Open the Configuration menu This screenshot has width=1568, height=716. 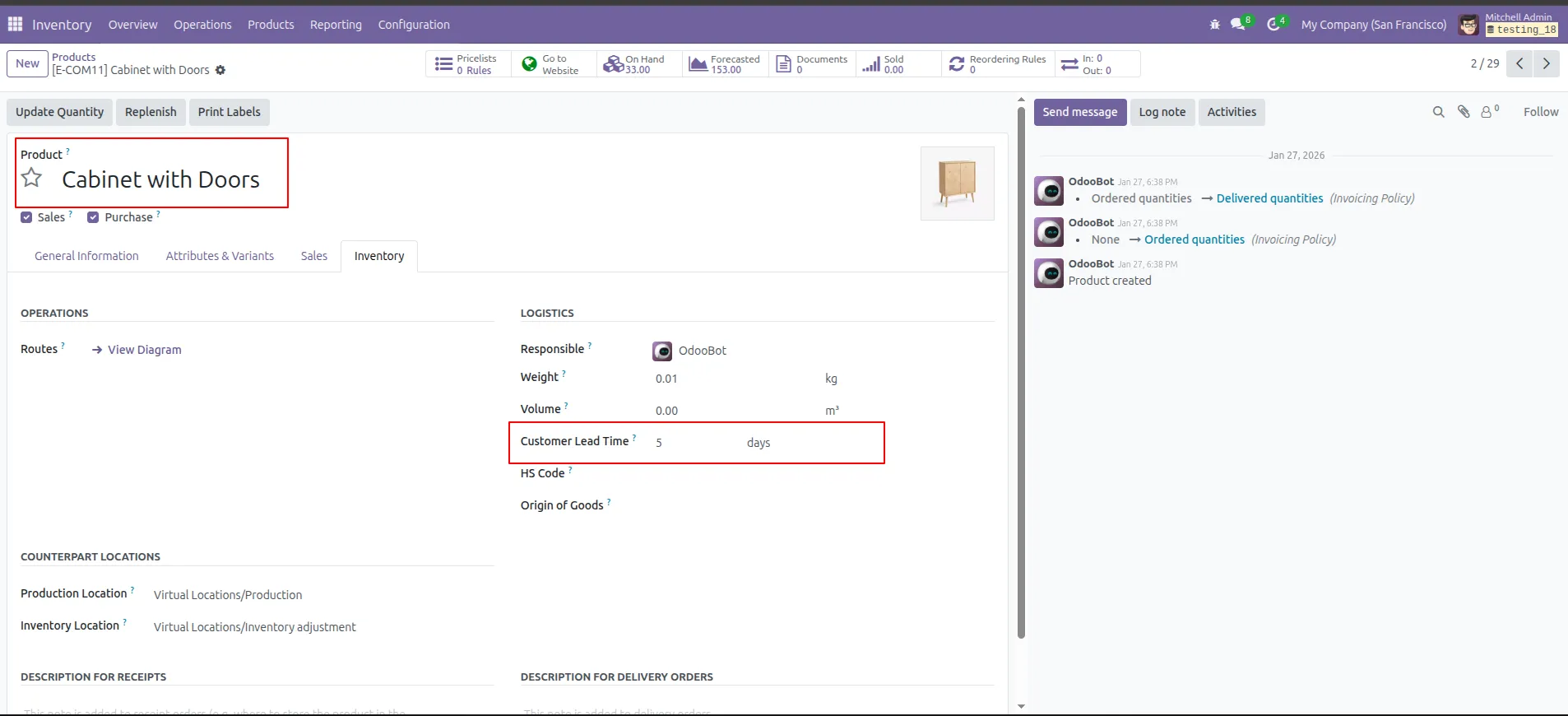point(414,25)
